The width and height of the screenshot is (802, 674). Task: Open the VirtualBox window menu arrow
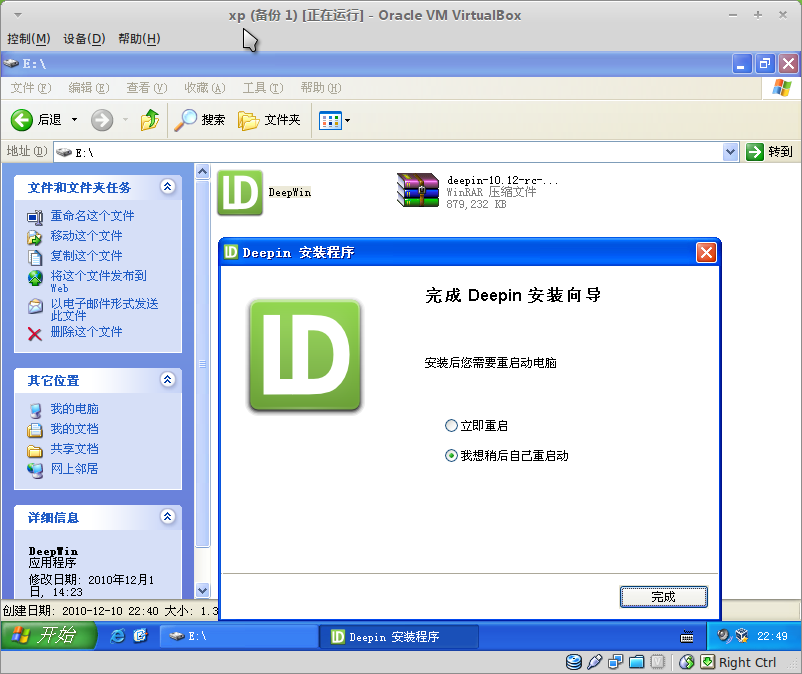tap(18, 15)
